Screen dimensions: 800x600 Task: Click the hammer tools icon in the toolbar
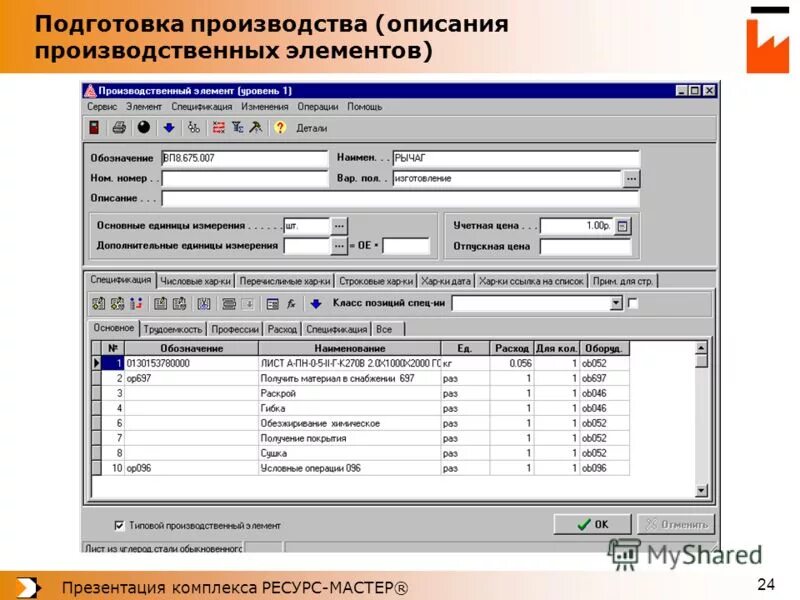(x=257, y=127)
